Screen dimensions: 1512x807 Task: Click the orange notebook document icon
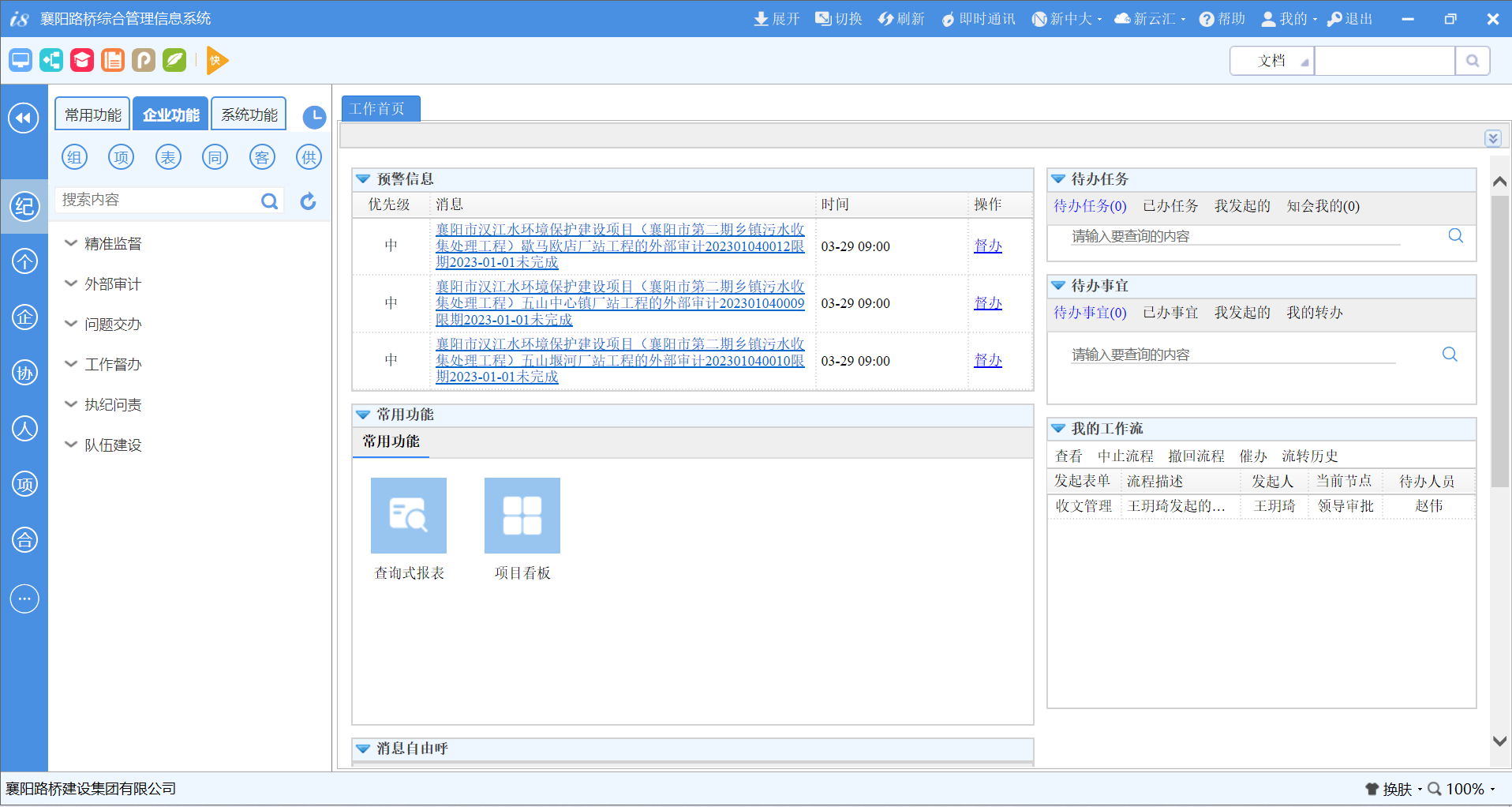tap(112, 60)
